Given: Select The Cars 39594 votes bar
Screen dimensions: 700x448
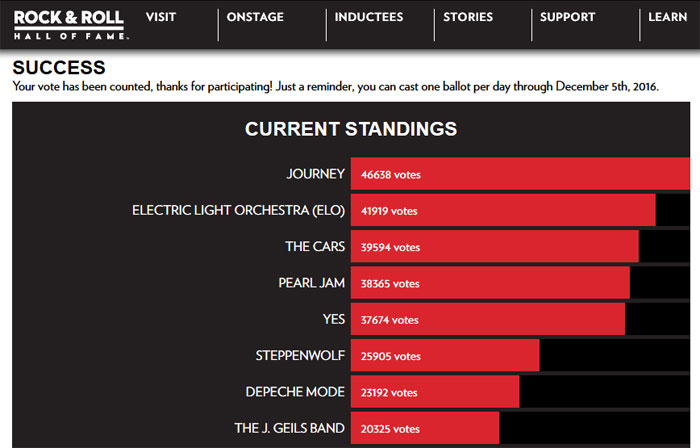Looking at the screenshot, I should (x=494, y=247).
